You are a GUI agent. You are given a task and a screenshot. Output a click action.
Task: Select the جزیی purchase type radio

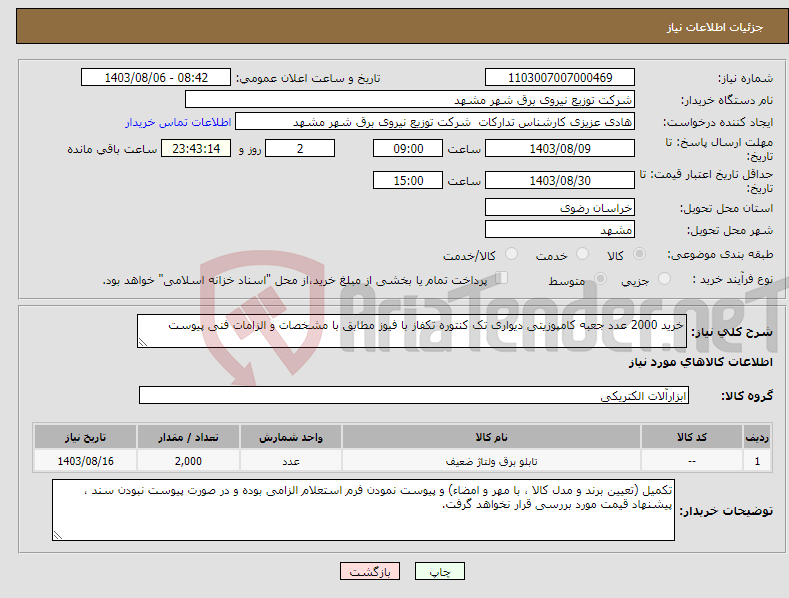pos(664,278)
